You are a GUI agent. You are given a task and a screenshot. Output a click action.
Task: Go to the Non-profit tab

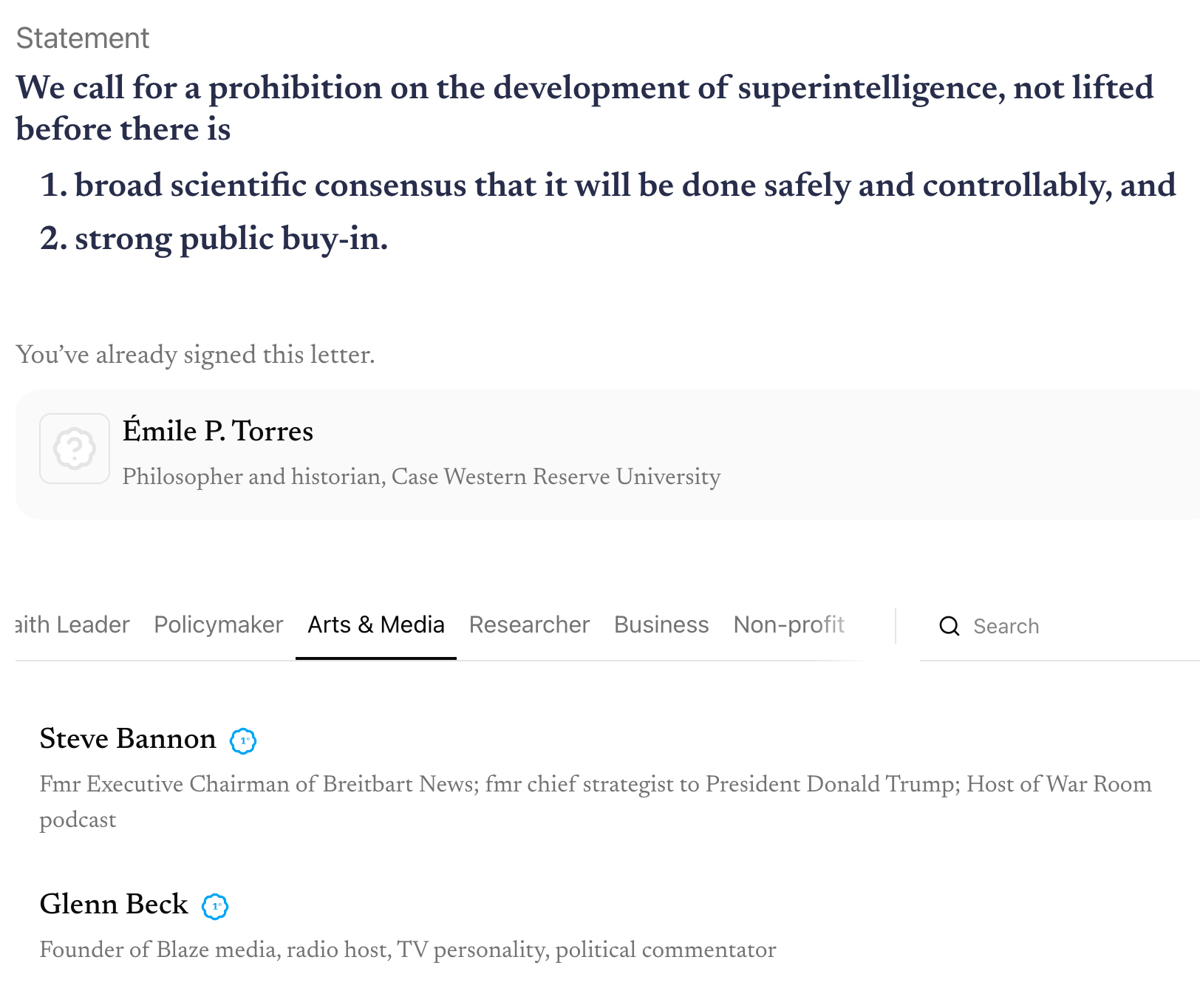[x=788, y=625]
